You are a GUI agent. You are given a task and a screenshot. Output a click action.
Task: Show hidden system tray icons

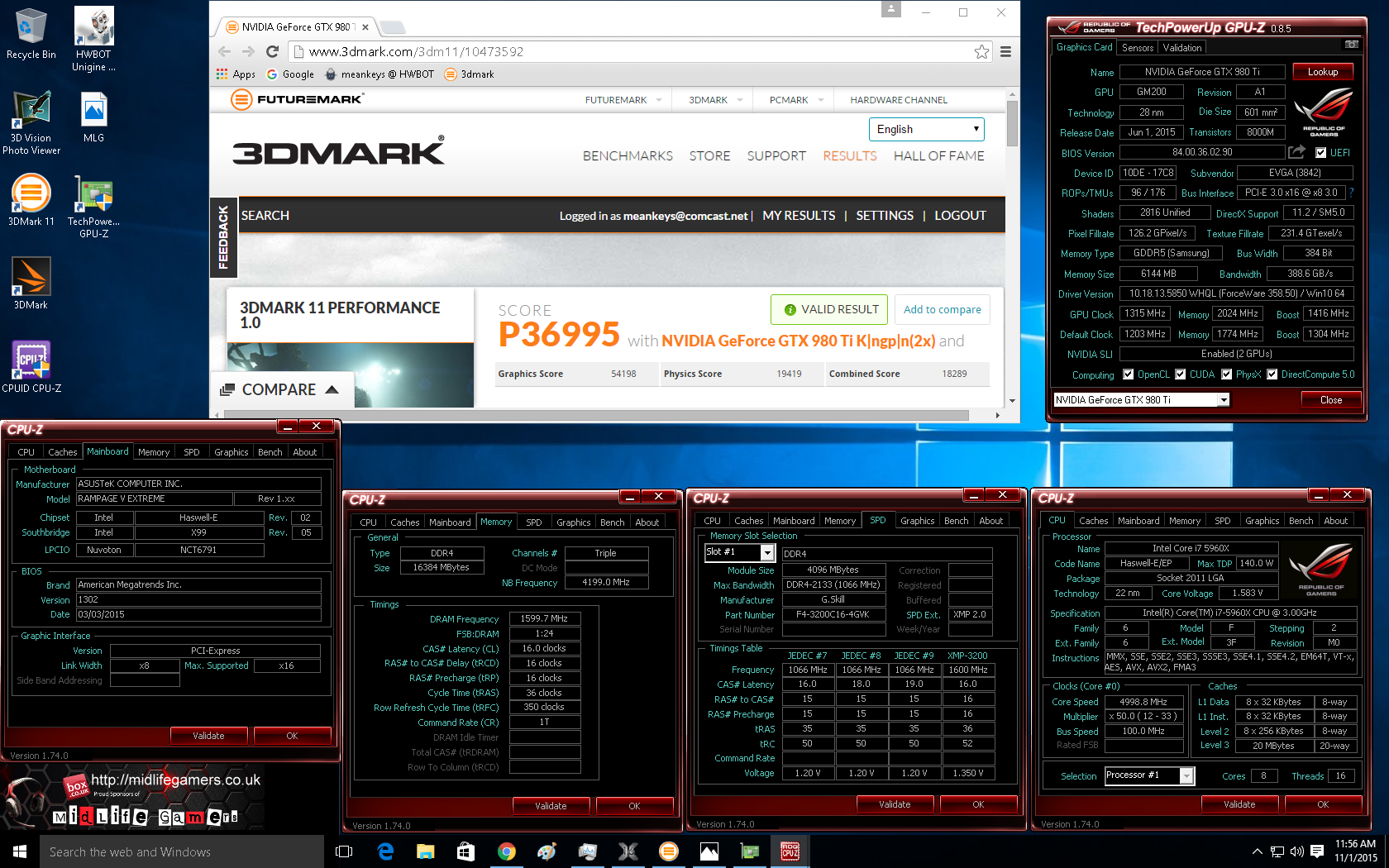tap(1257, 851)
